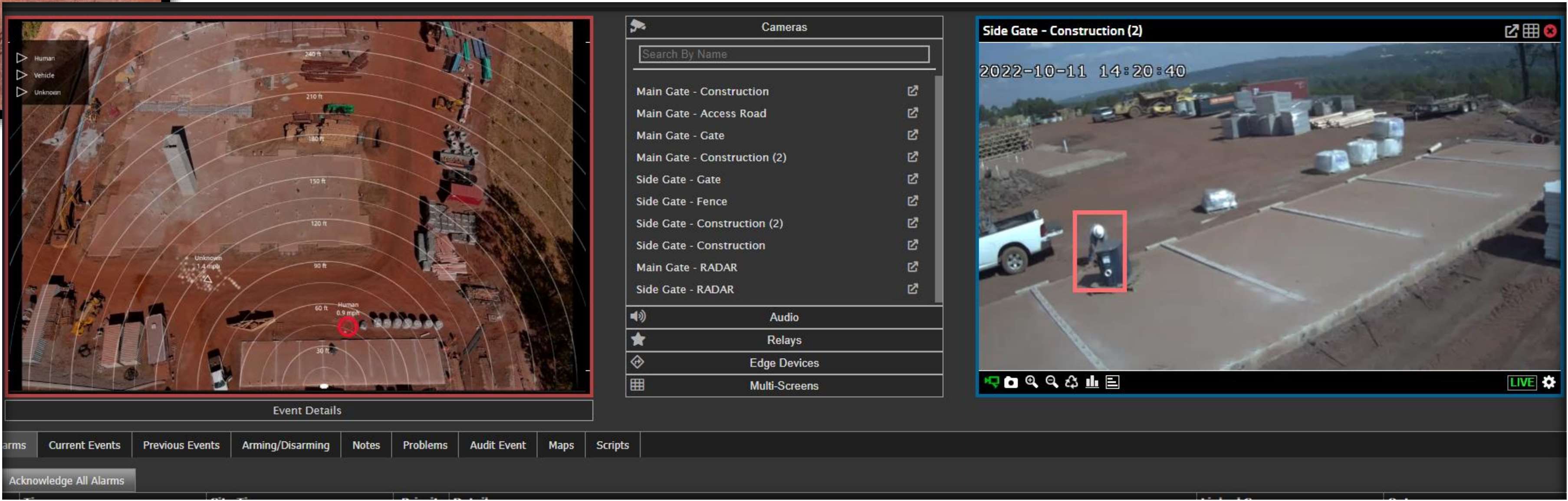This screenshot has width=1568, height=501.
Task: Pop out the Side Gate - RADAR camera
Action: [913, 289]
